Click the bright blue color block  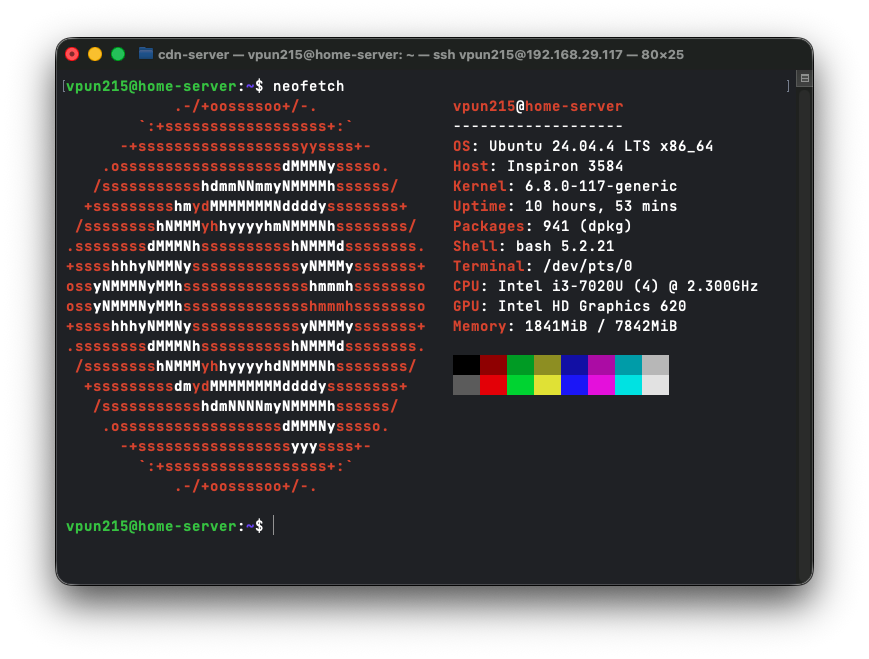(x=574, y=385)
